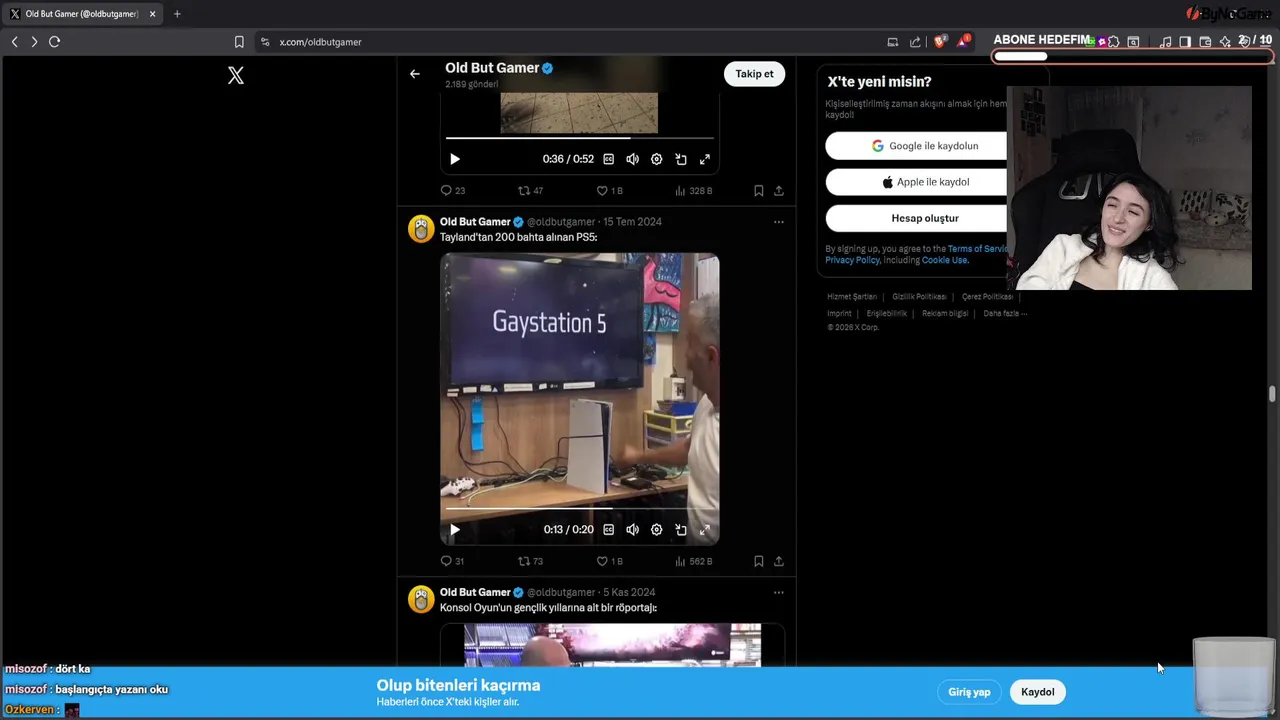Open Erişilebilirlik footer link

point(887,314)
